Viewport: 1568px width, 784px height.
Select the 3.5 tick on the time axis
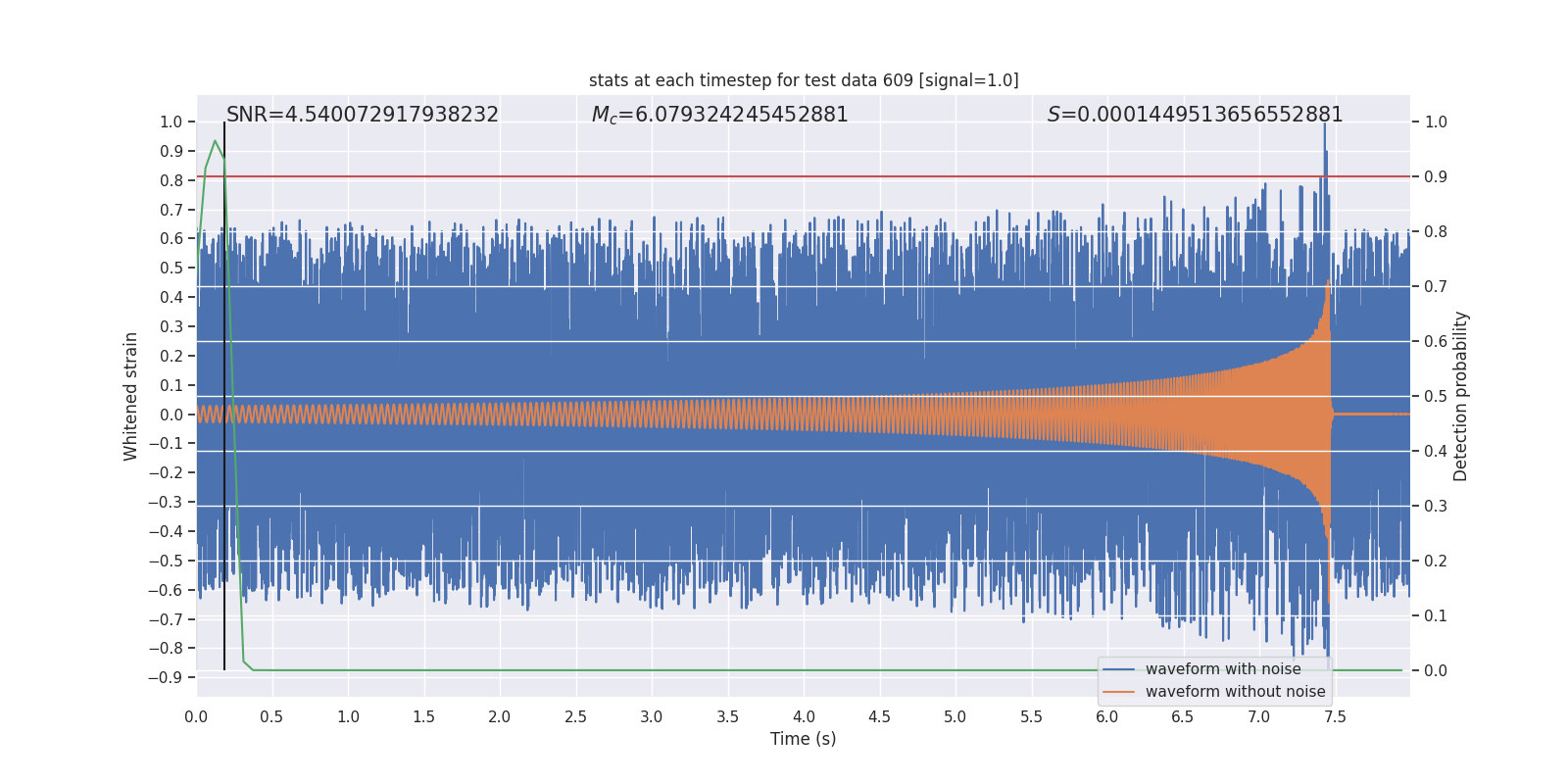[x=727, y=717]
